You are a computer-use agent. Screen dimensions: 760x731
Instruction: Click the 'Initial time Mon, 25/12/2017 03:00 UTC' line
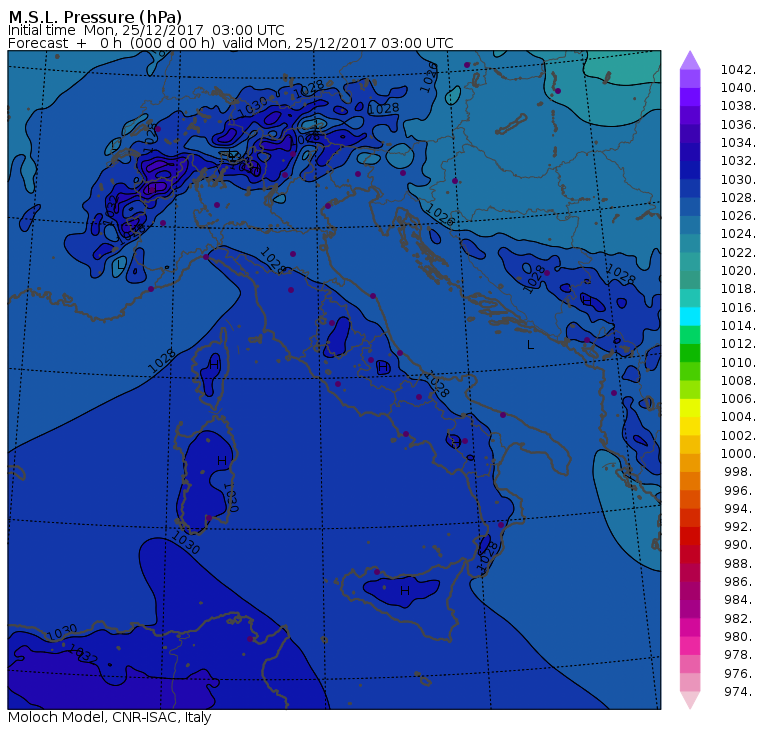coord(146,30)
